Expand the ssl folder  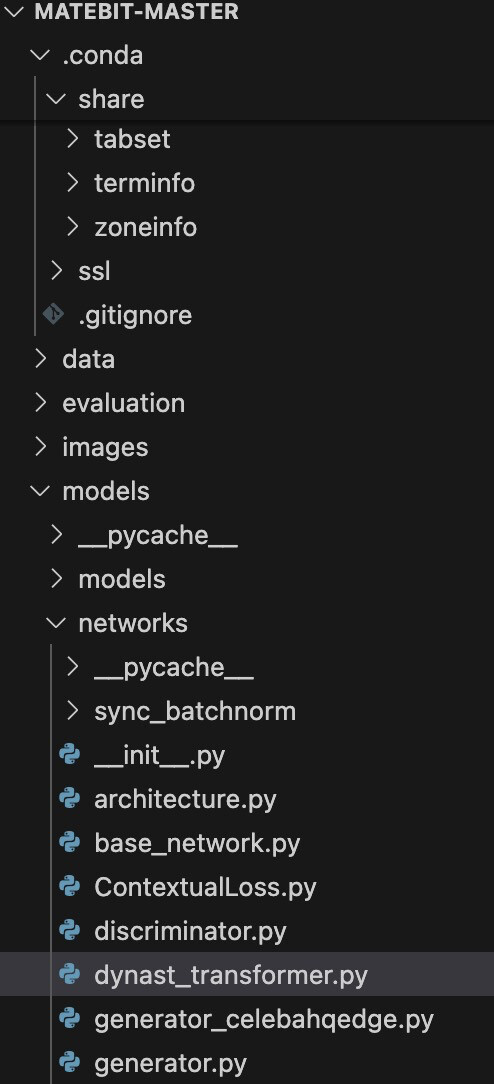pos(57,271)
